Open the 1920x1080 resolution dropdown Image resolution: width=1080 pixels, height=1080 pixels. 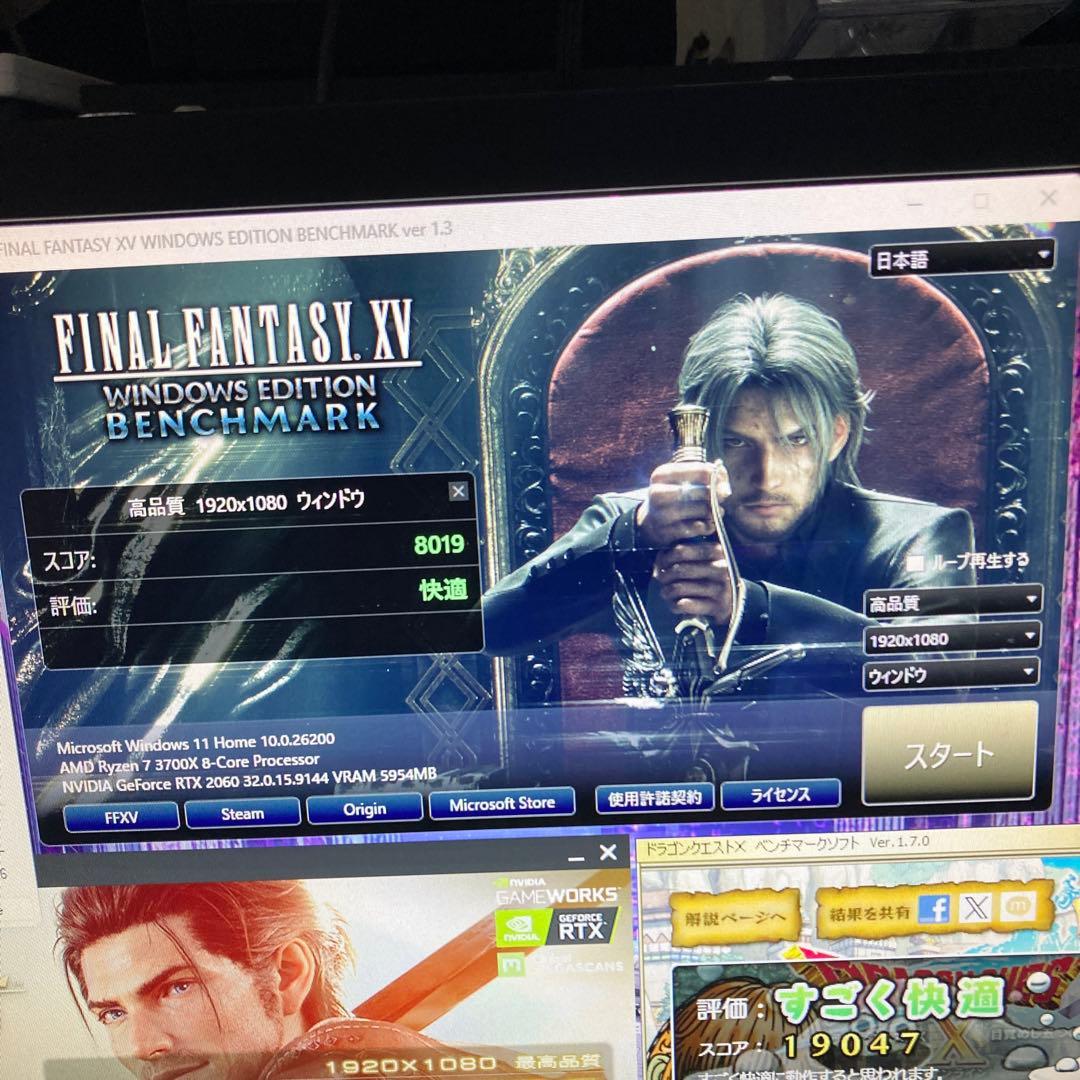coord(952,637)
